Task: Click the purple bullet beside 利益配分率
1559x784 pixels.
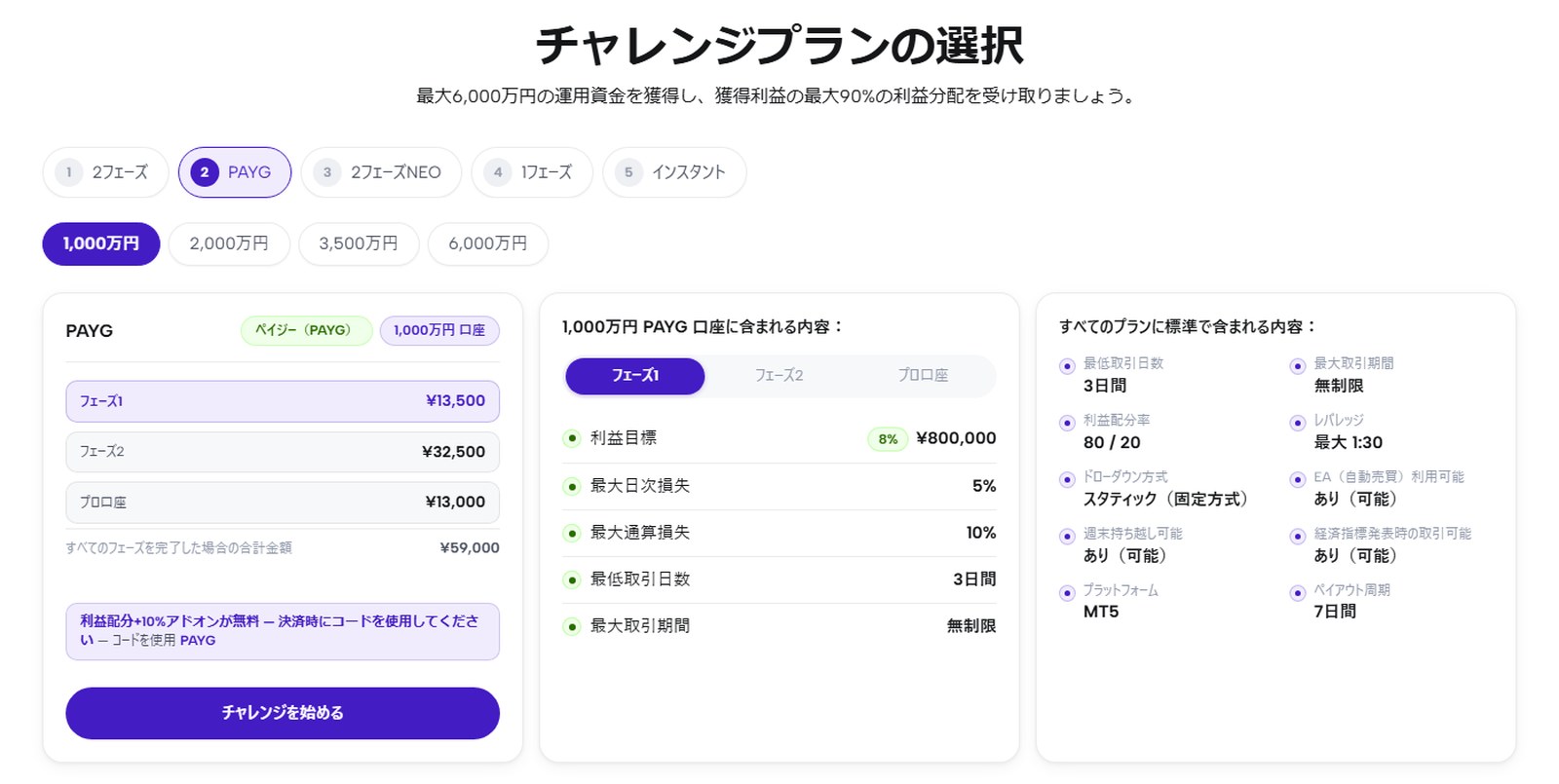Action: click(1067, 423)
